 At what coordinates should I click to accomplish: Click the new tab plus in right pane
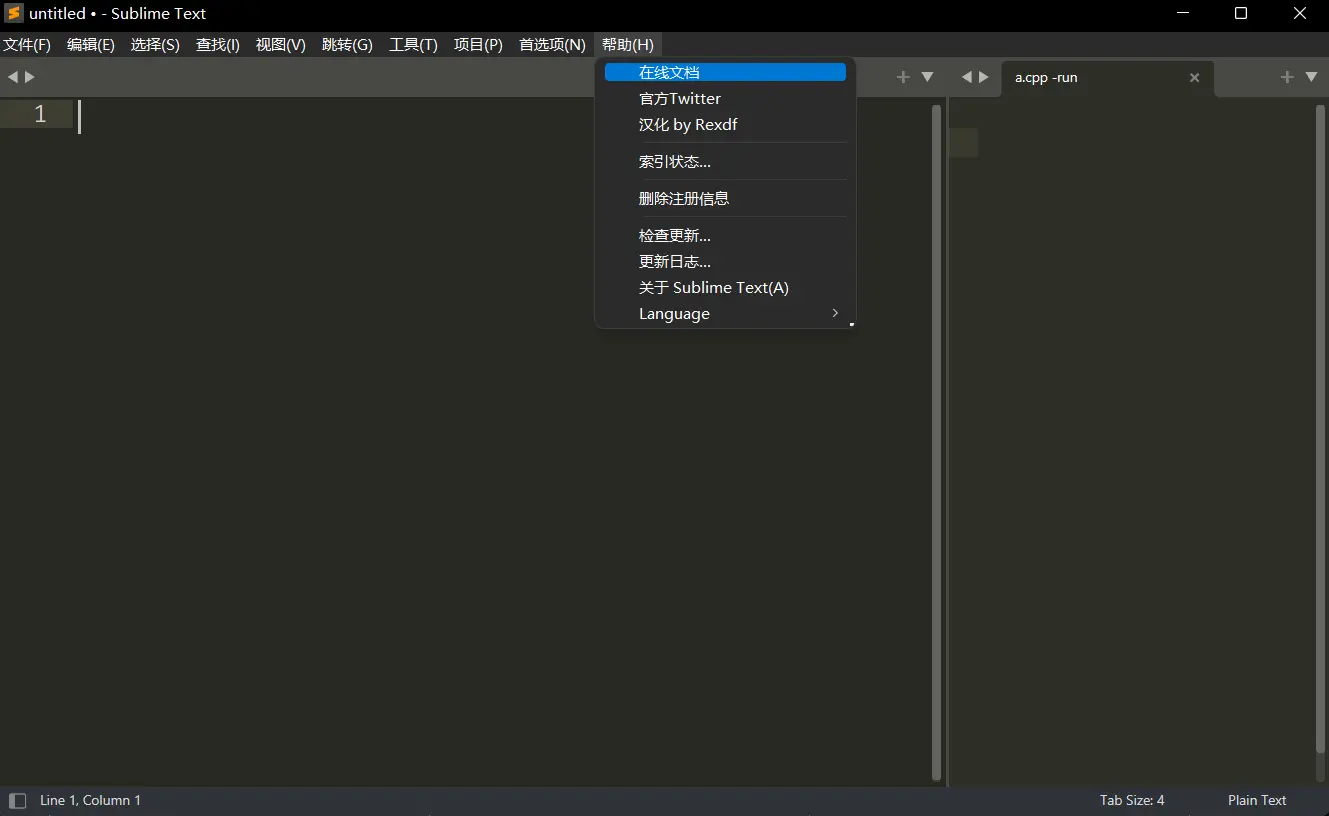pos(1287,77)
